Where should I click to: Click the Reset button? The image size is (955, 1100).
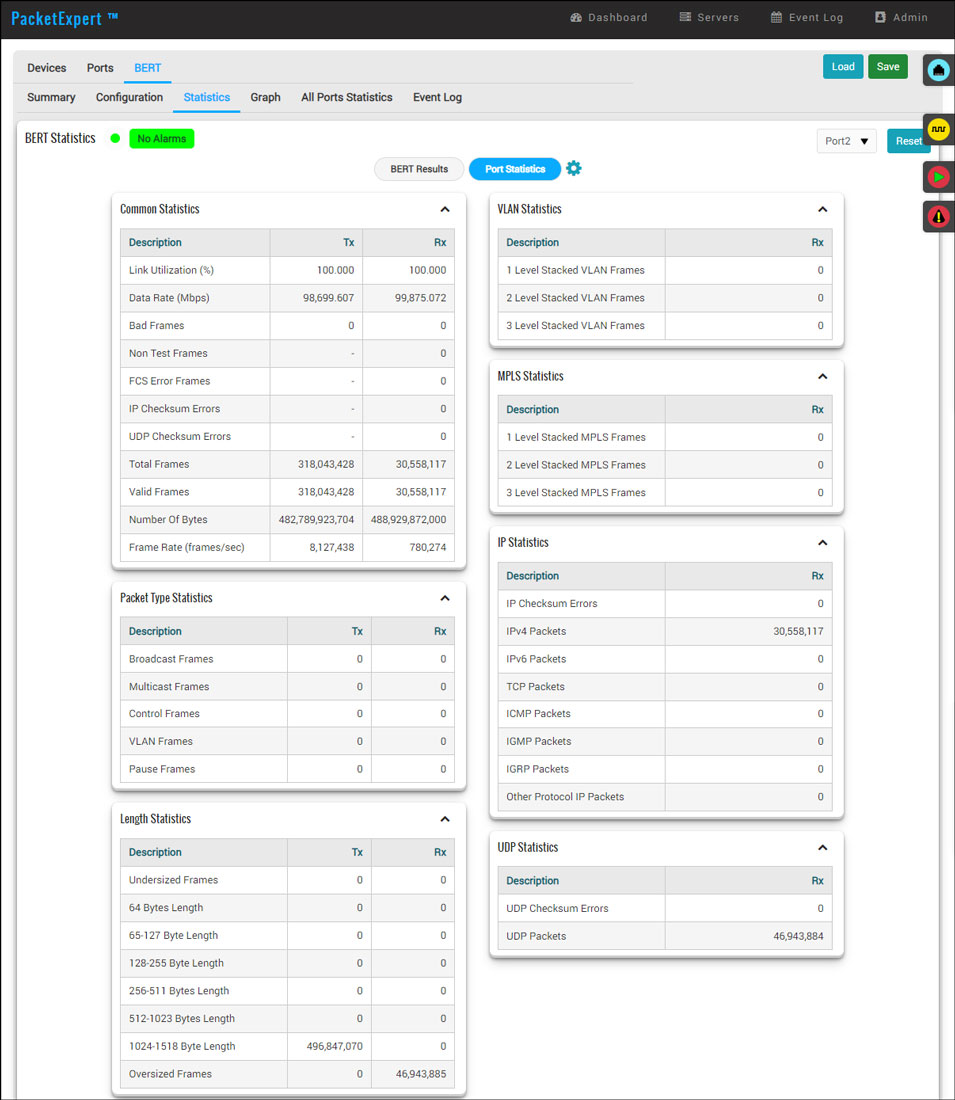point(908,141)
